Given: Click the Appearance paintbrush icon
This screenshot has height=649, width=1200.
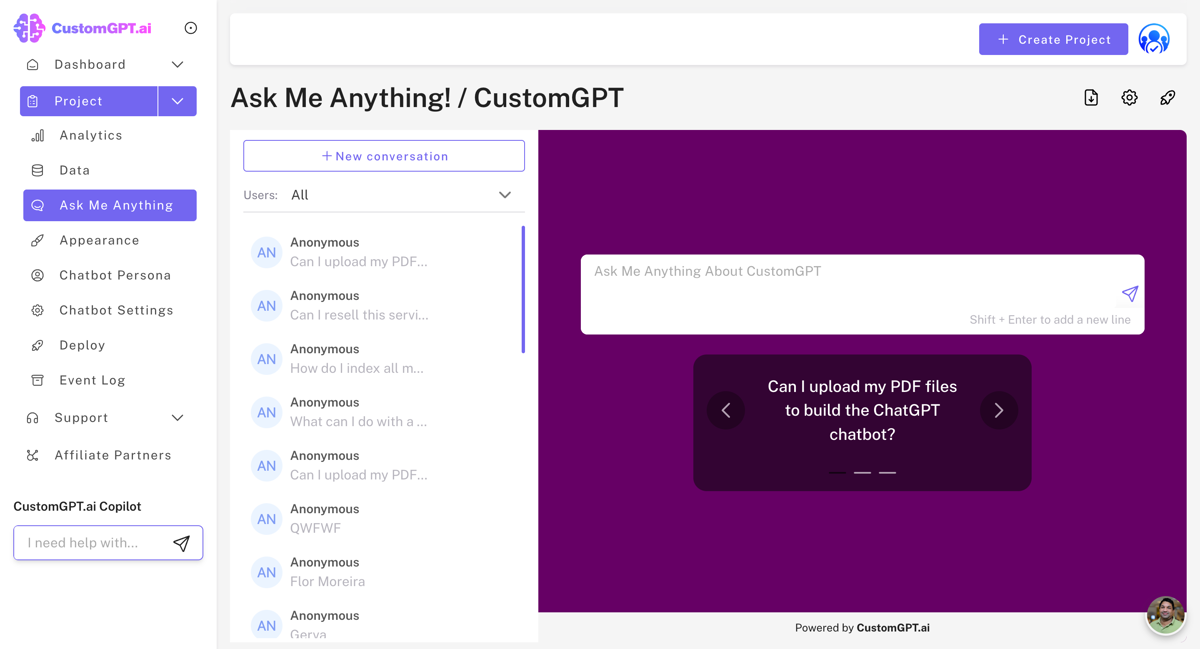Looking at the screenshot, I should coord(38,240).
